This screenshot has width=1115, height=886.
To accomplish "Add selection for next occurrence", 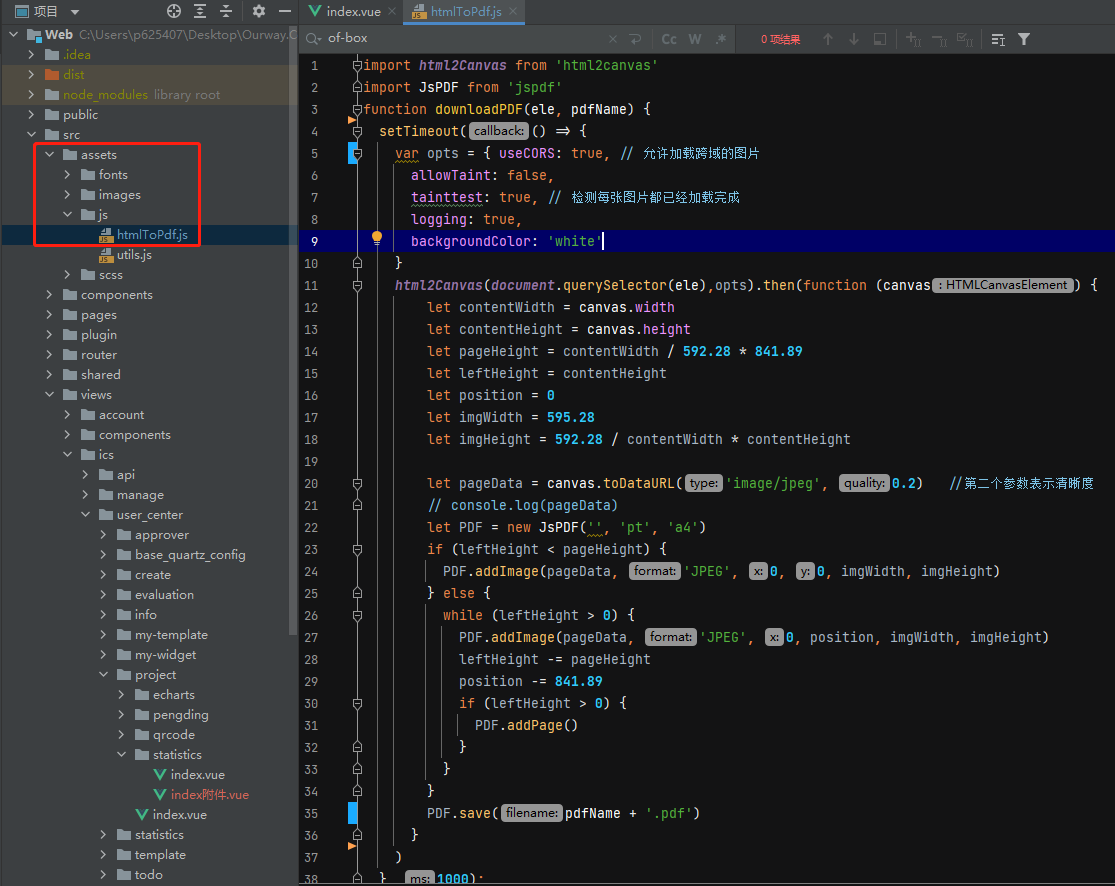I will click(x=913, y=39).
